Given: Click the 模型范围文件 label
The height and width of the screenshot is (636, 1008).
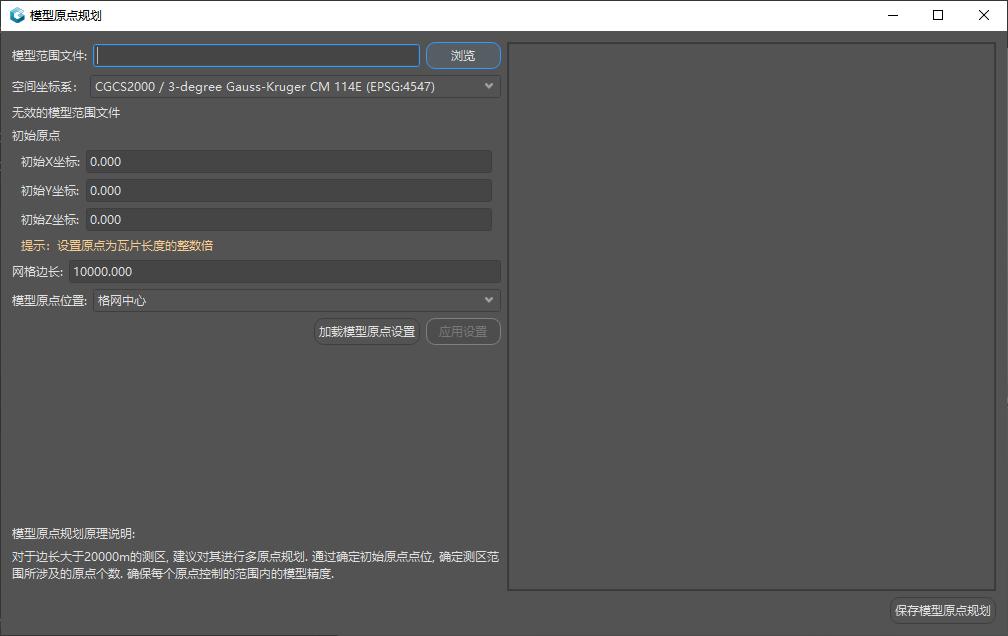Looking at the screenshot, I should 49,56.
